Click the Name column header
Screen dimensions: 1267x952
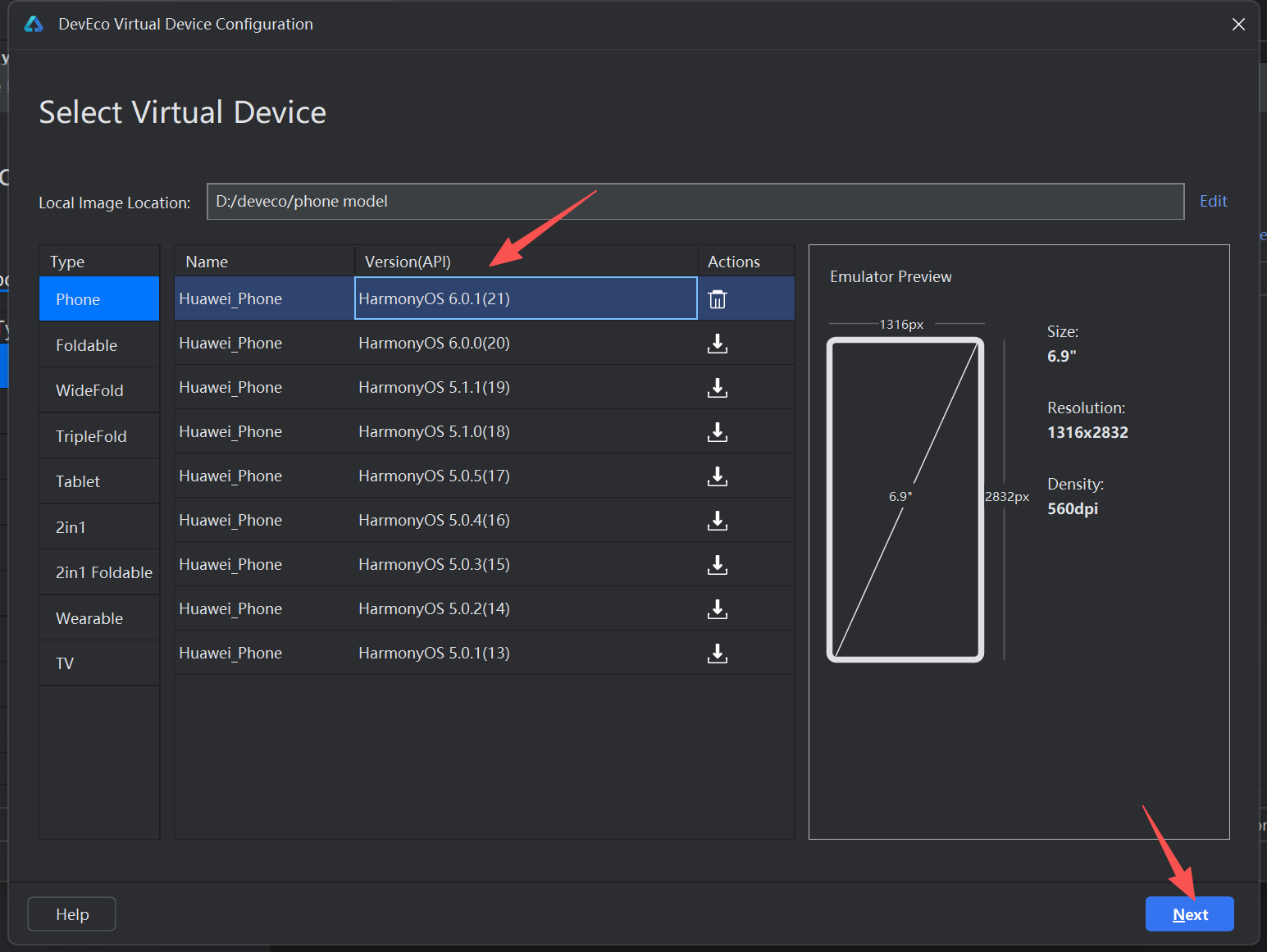(x=264, y=262)
